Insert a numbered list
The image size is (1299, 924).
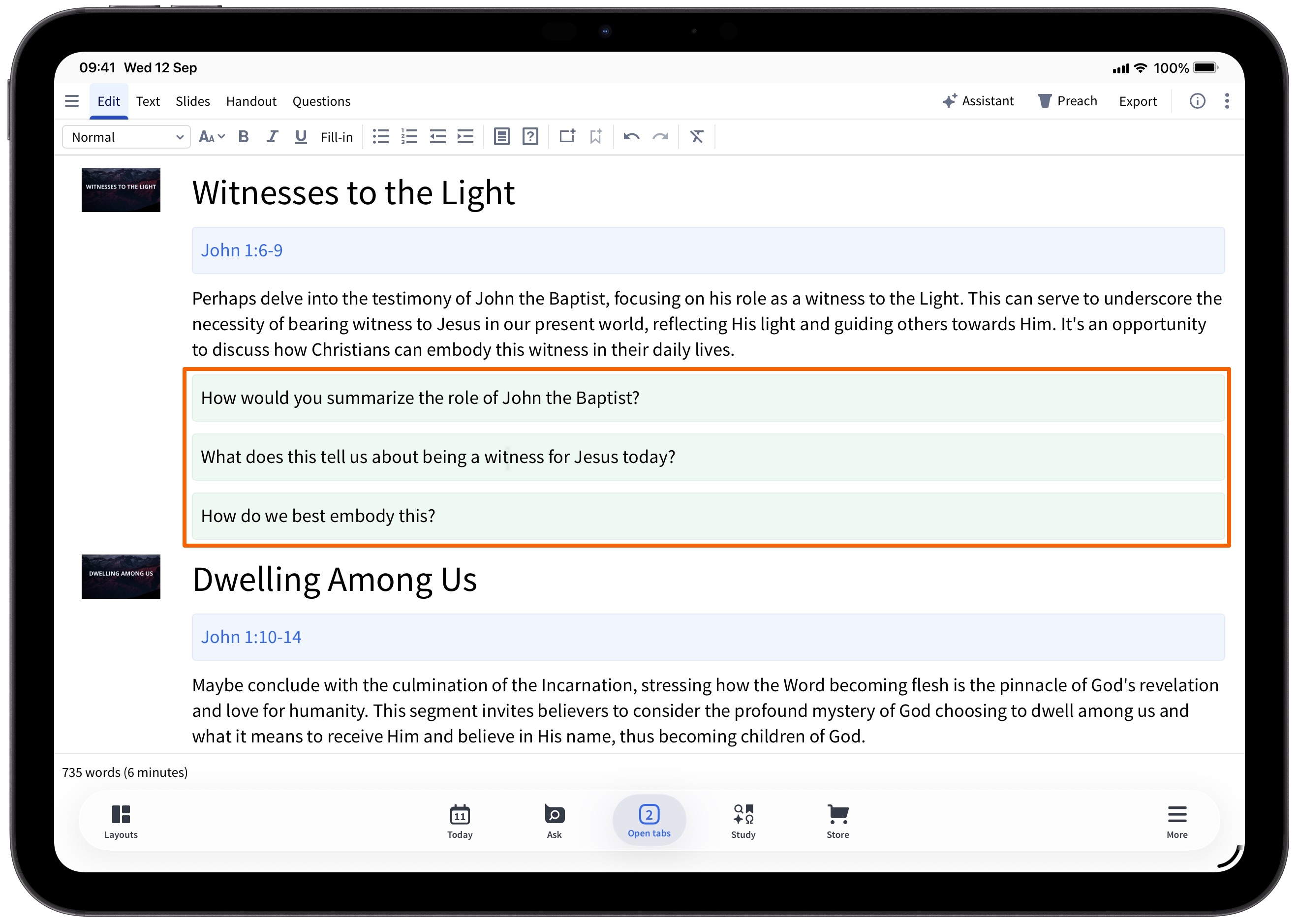pos(409,137)
